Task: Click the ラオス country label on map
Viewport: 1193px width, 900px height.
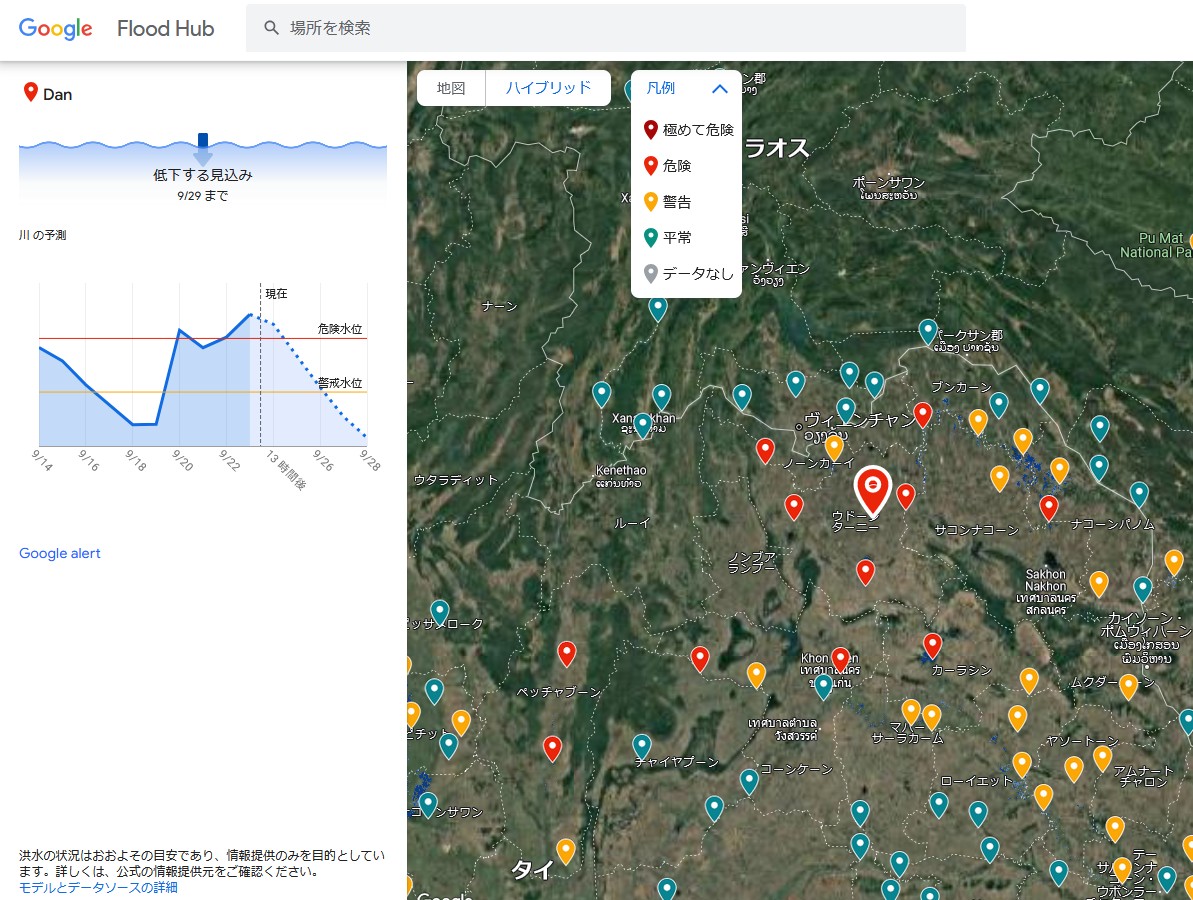Action: pyautogui.click(x=777, y=148)
